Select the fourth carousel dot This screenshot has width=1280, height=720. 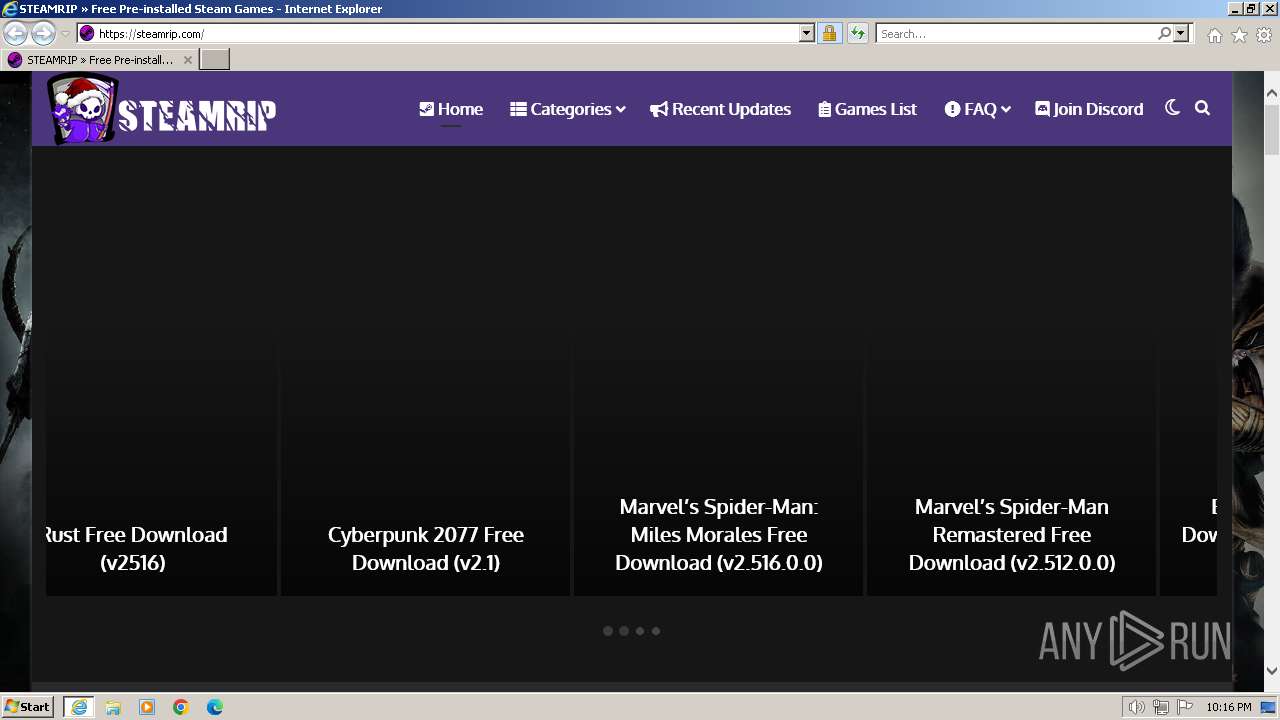[x=656, y=631]
